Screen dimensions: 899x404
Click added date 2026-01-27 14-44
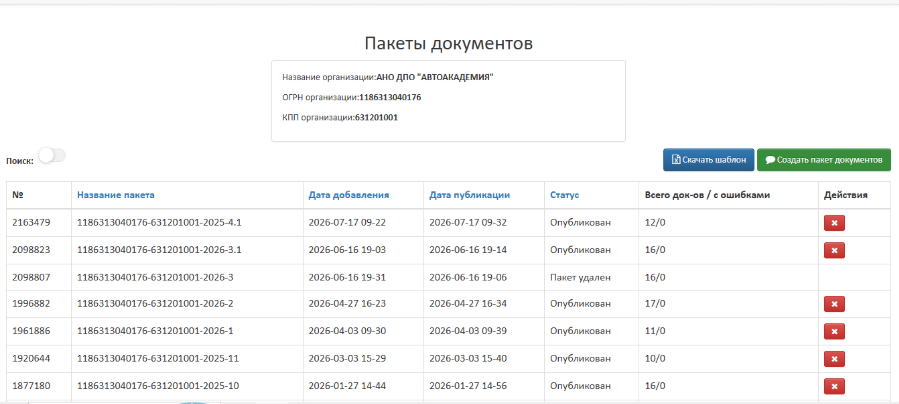tap(347, 386)
